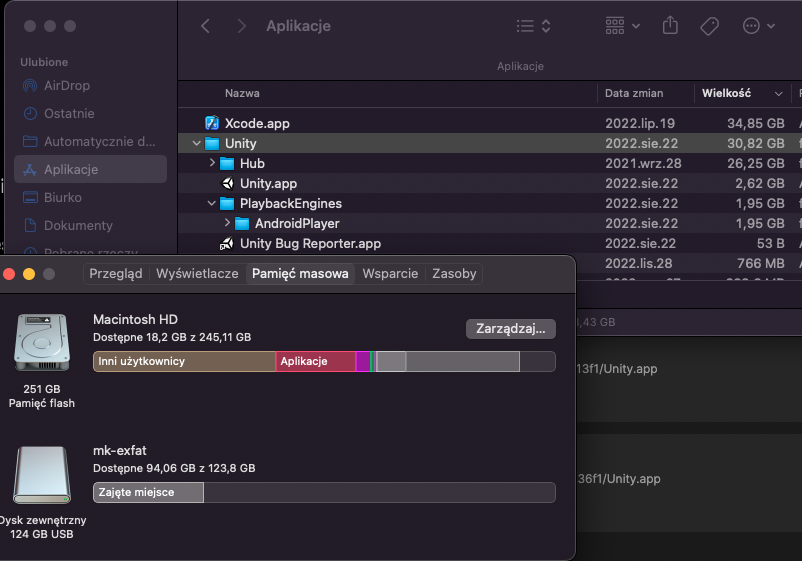
Task: Click the Ulubione sidebar heading
Action: coord(44,62)
